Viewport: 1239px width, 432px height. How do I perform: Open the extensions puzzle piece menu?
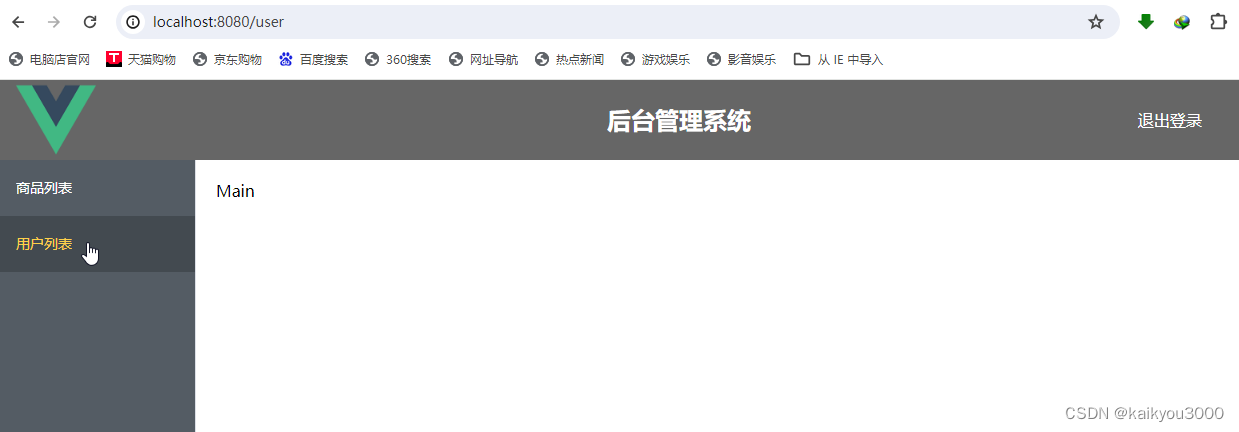click(x=1218, y=22)
